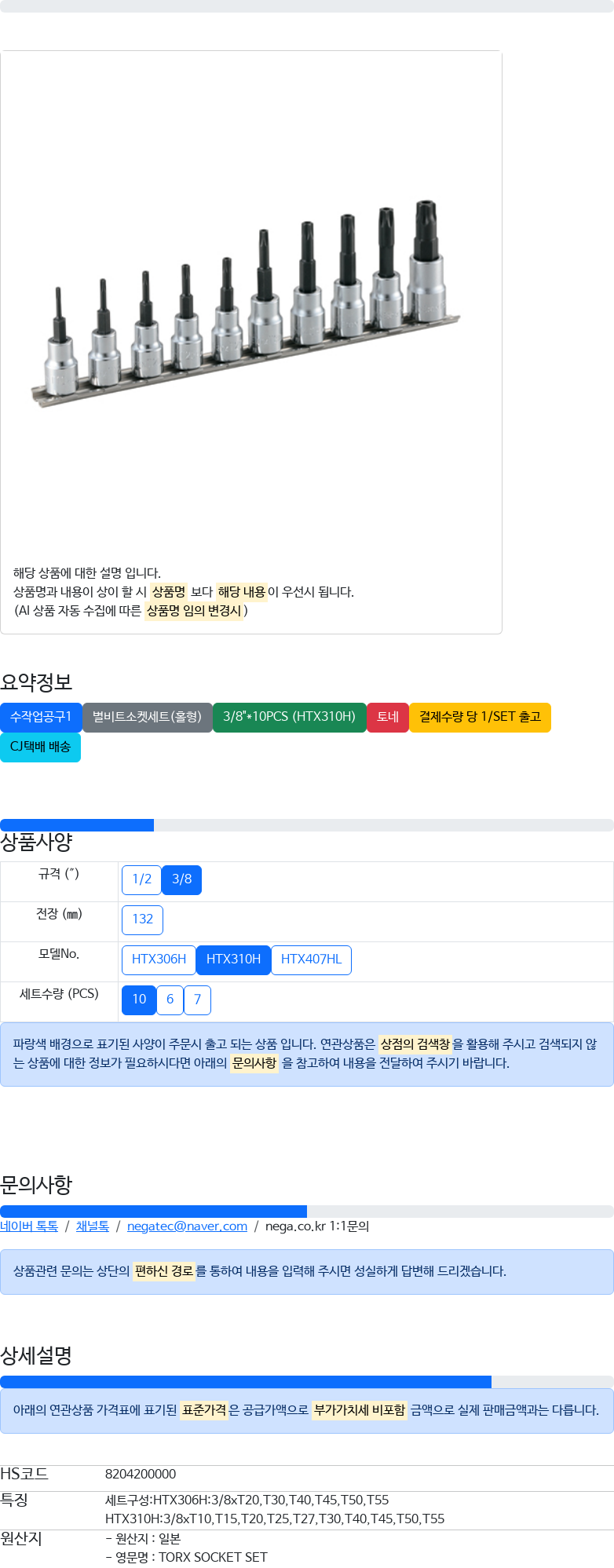Choose set quantity 6
The width and height of the screenshot is (614, 1568).
(170, 1000)
